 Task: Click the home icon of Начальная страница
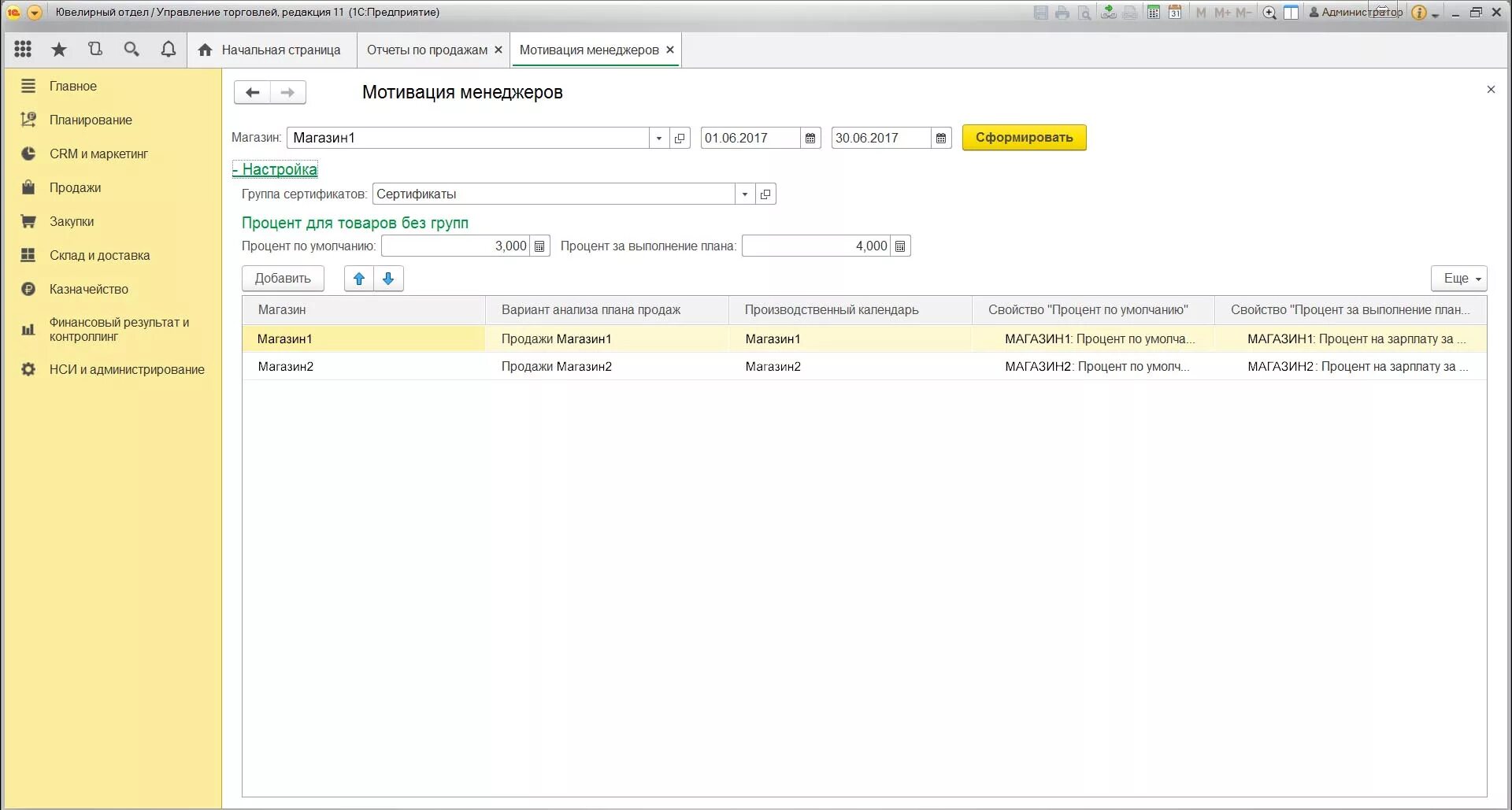coord(206,50)
